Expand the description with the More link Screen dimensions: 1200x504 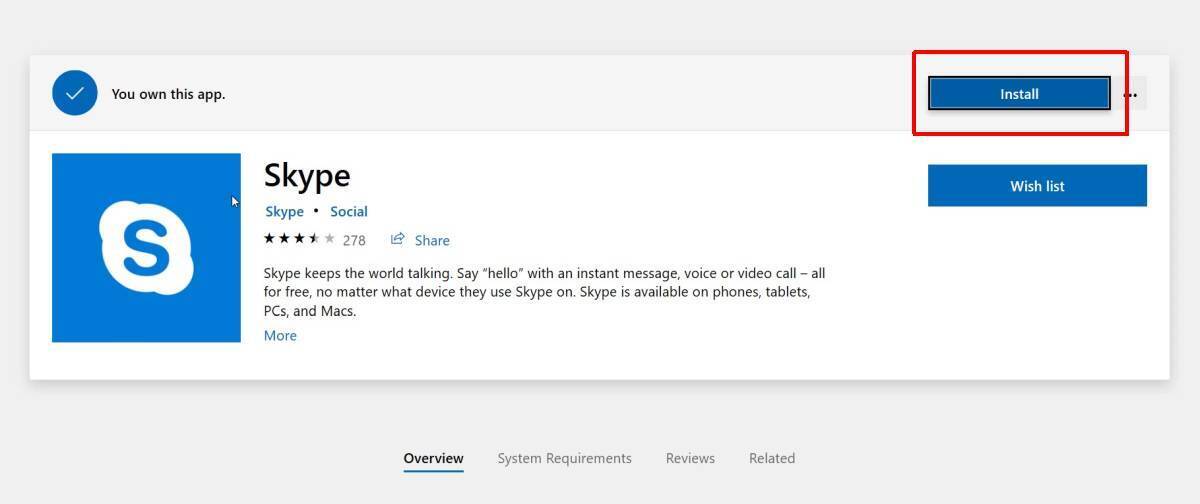coord(280,336)
